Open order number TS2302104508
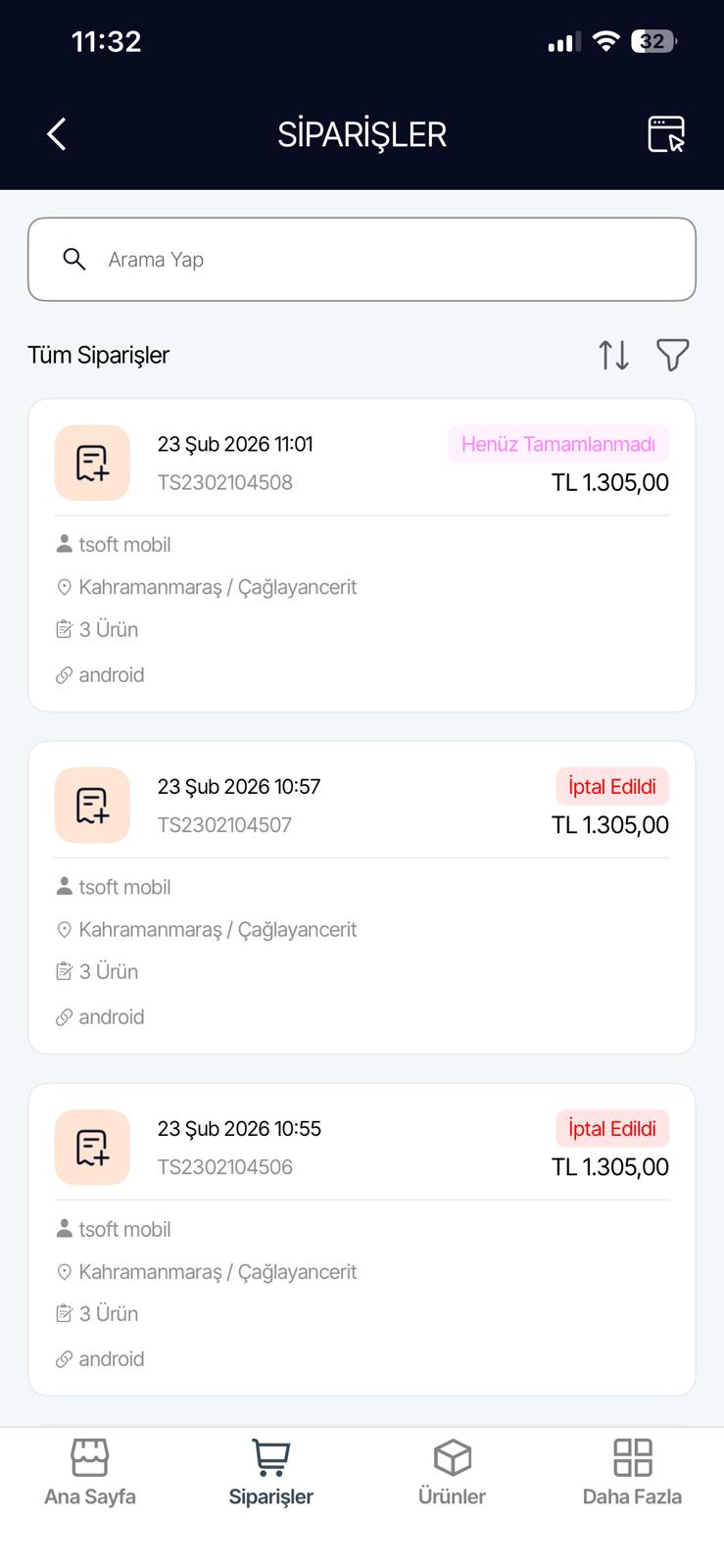Image resolution: width=724 pixels, height=1568 pixels. pyautogui.click(x=225, y=482)
